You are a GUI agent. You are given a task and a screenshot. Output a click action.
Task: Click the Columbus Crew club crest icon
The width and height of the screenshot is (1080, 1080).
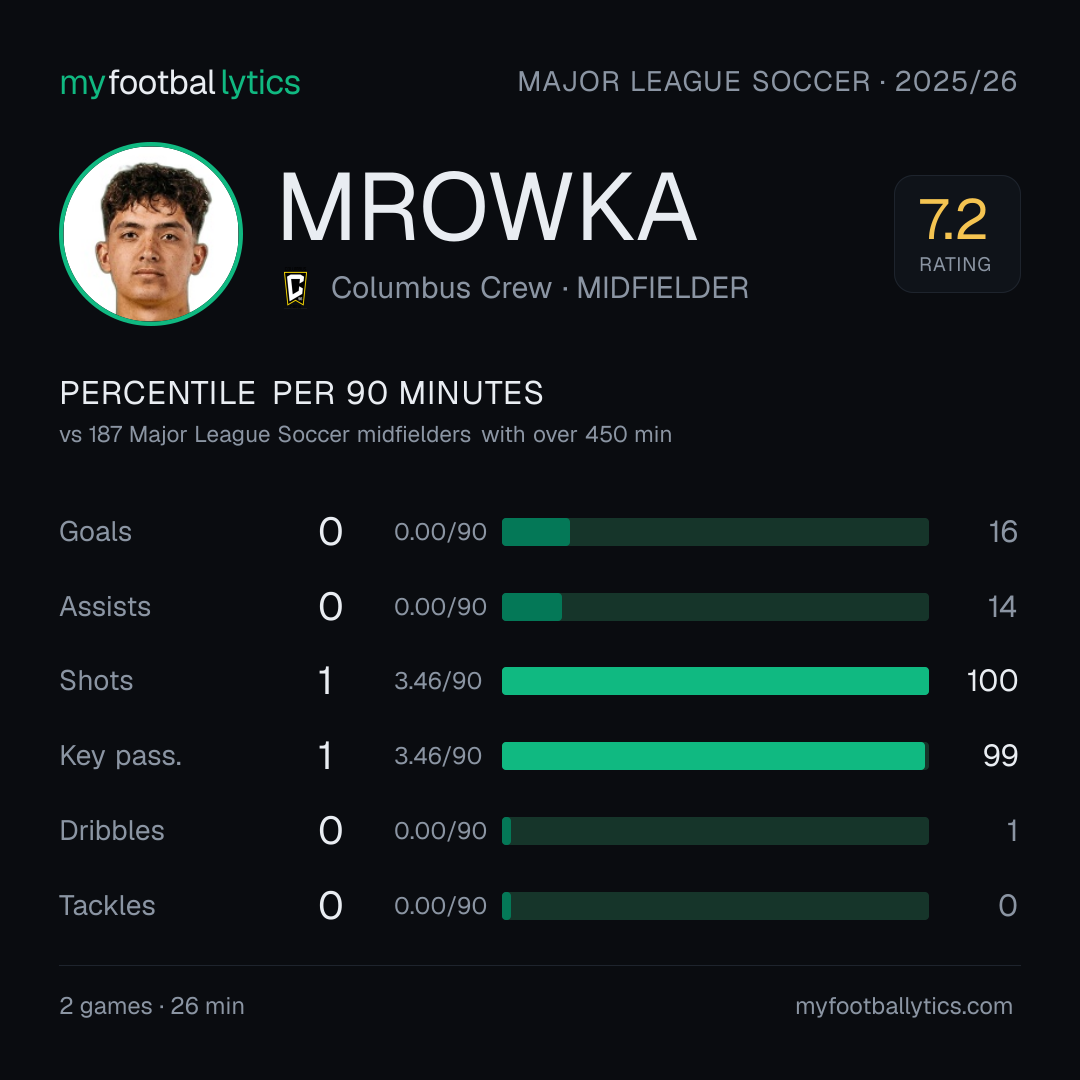(x=295, y=288)
